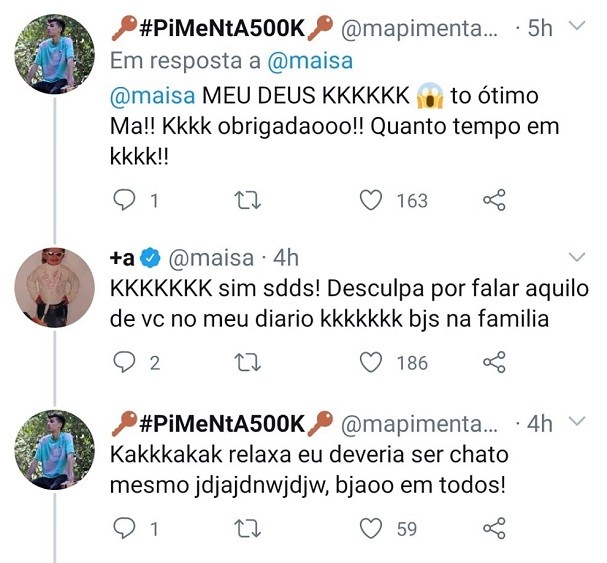Share maisa's reply tweet
607x563 pixels.
tap(494, 363)
